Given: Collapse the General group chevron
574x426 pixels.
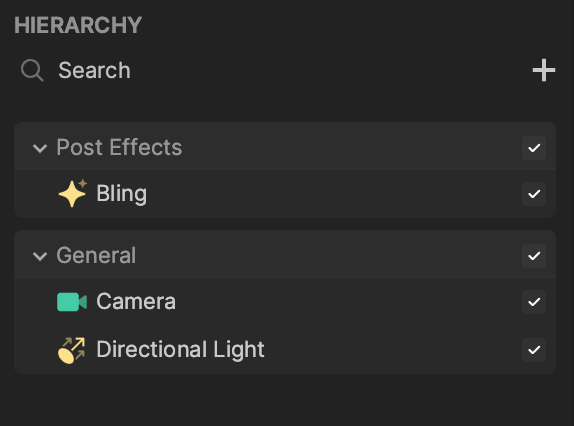Looking at the screenshot, I should click(x=40, y=256).
